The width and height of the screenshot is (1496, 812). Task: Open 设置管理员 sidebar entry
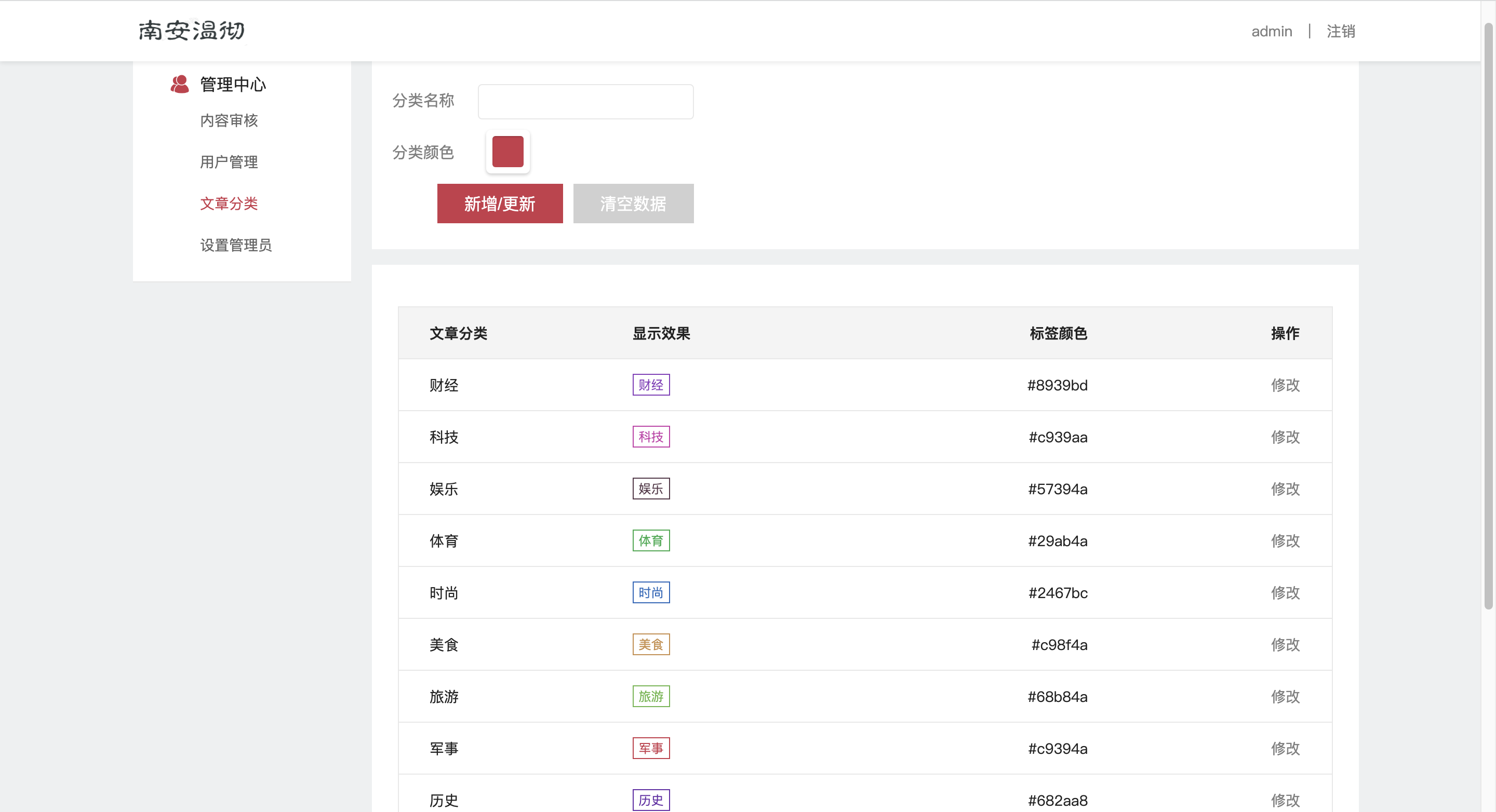tap(236, 245)
